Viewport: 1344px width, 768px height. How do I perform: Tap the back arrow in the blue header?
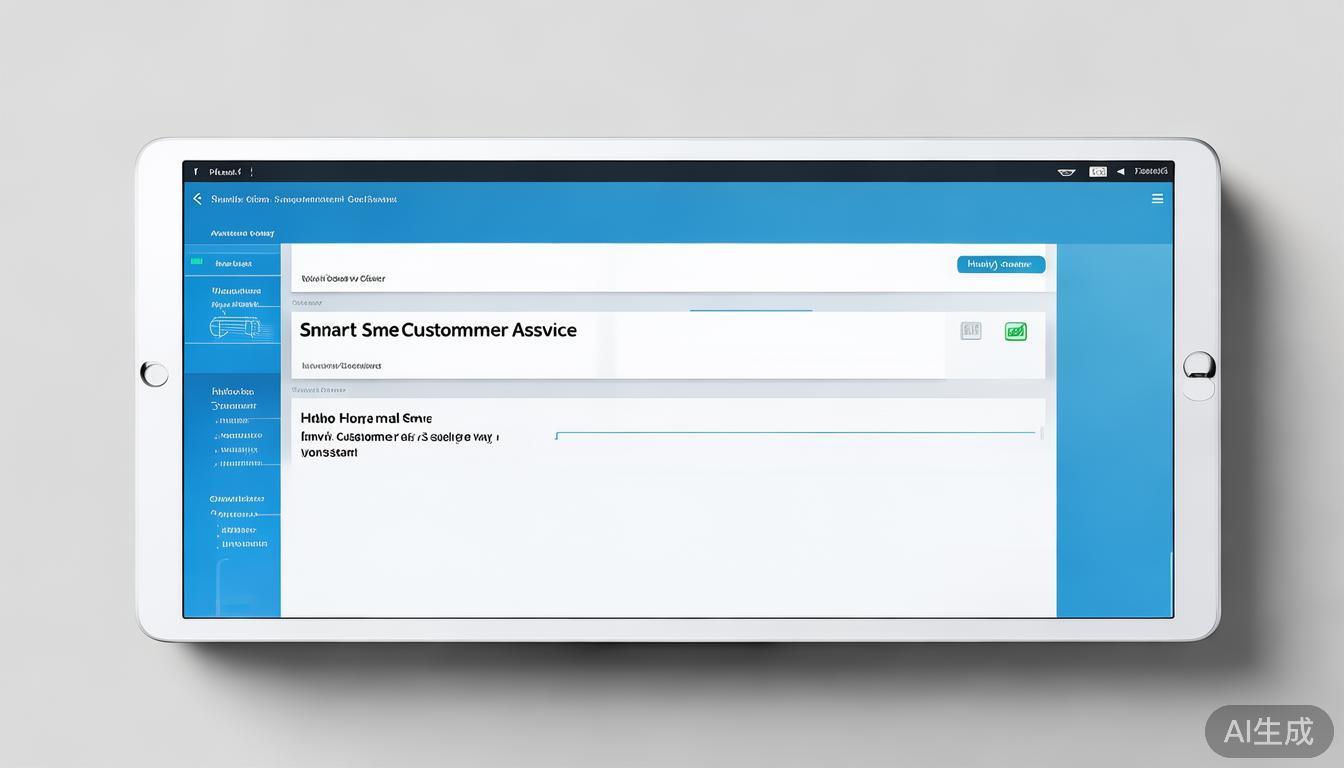click(197, 199)
